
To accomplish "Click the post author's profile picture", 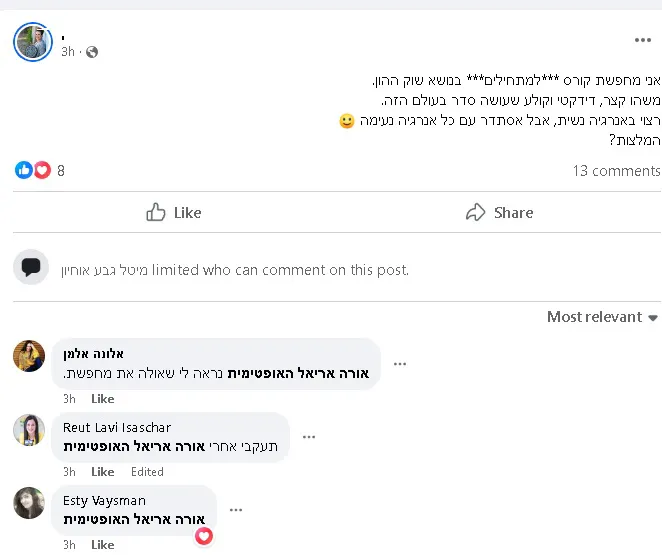I will click(31, 41).
